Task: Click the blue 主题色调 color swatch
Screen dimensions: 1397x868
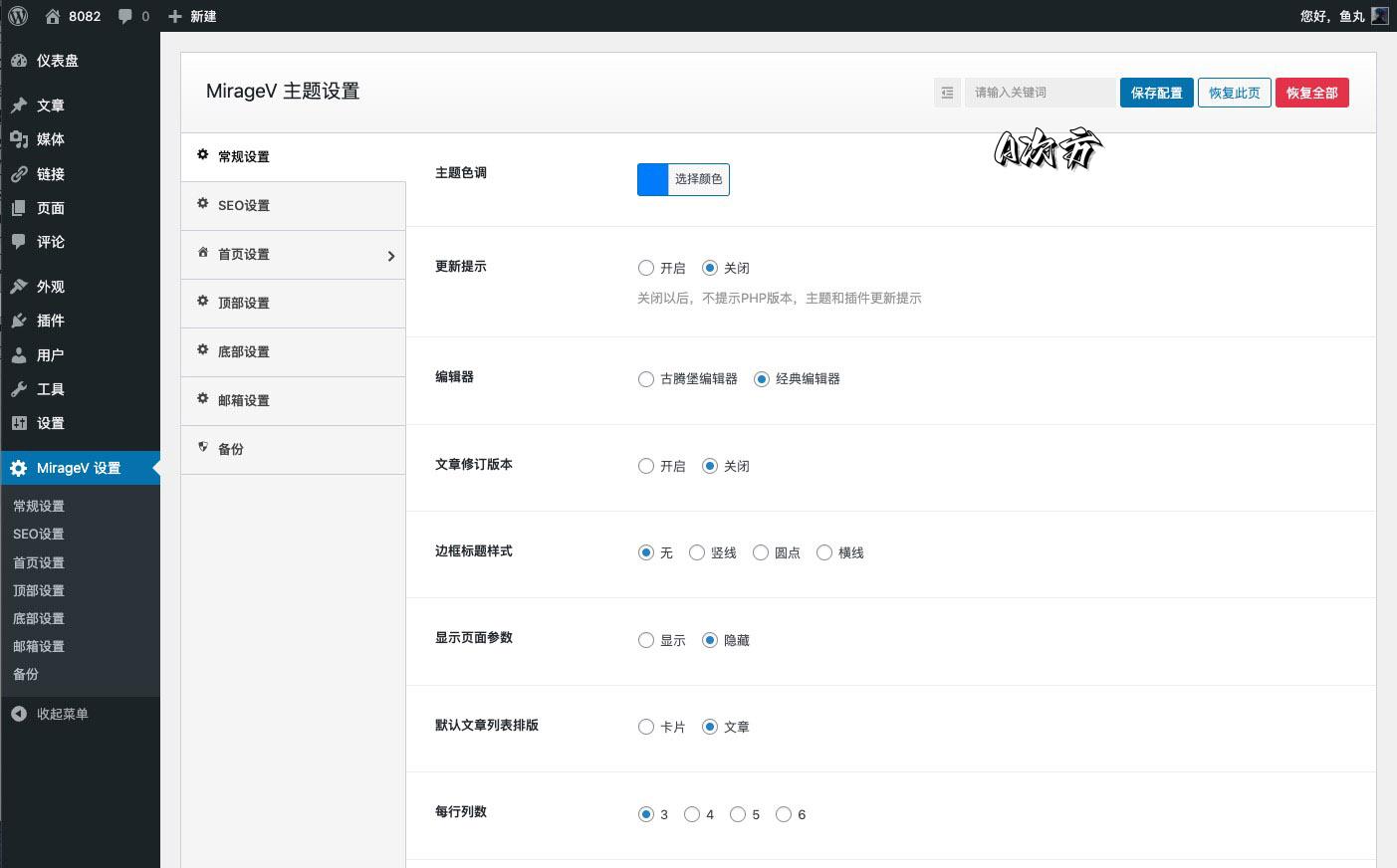Action: pyautogui.click(x=653, y=179)
